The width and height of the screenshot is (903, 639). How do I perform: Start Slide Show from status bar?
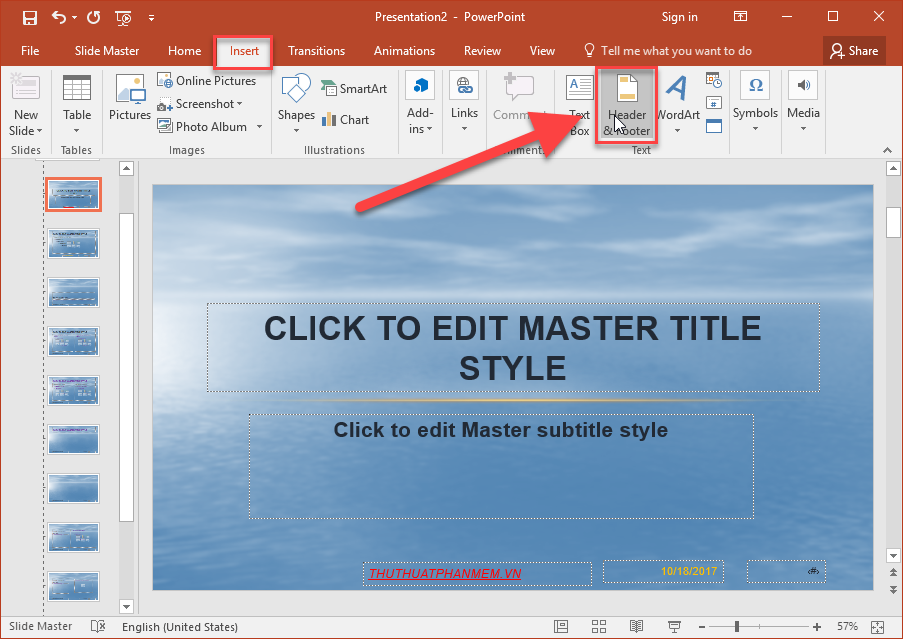[x=674, y=626]
